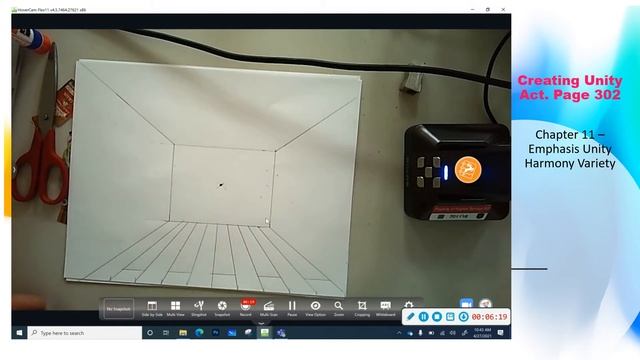Launch Microsoft Edge from taskbar
This screenshot has width=640, height=360.
[x=199, y=333]
